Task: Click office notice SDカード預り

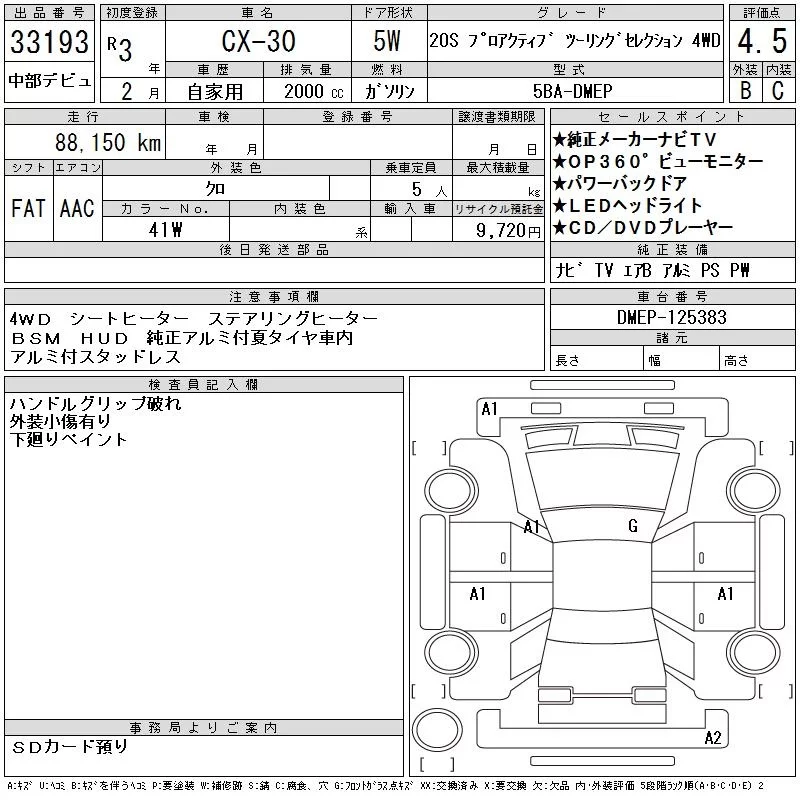Action: pyautogui.click(x=70, y=747)
